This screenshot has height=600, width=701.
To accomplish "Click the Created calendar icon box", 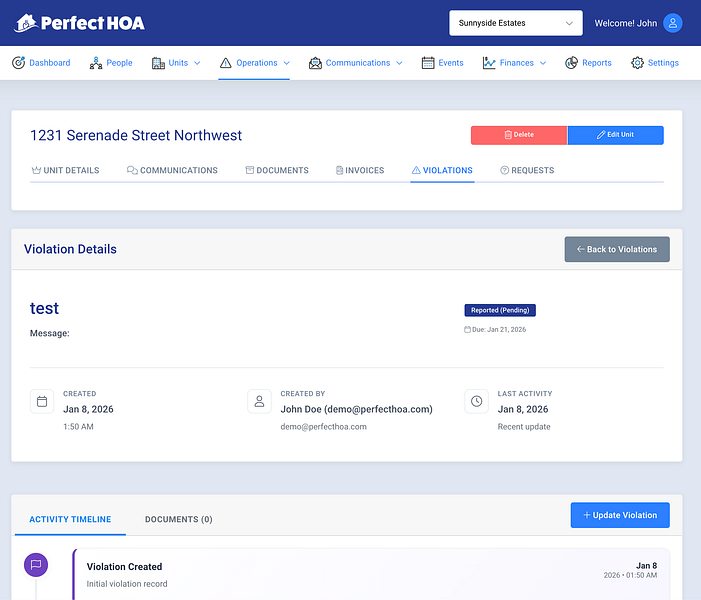I will pyautogui.click(x=42, y=401).
